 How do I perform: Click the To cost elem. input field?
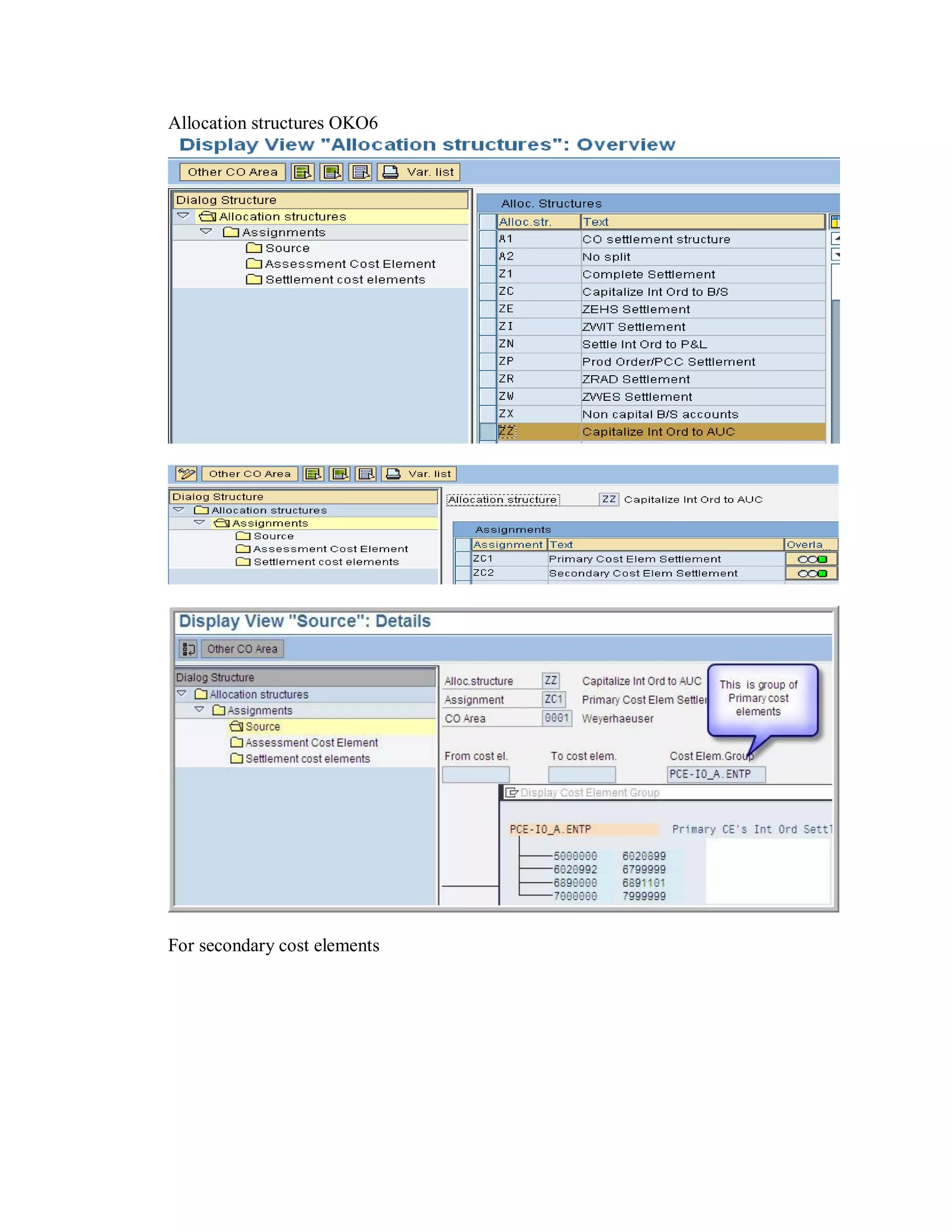(x=582, y=775)
